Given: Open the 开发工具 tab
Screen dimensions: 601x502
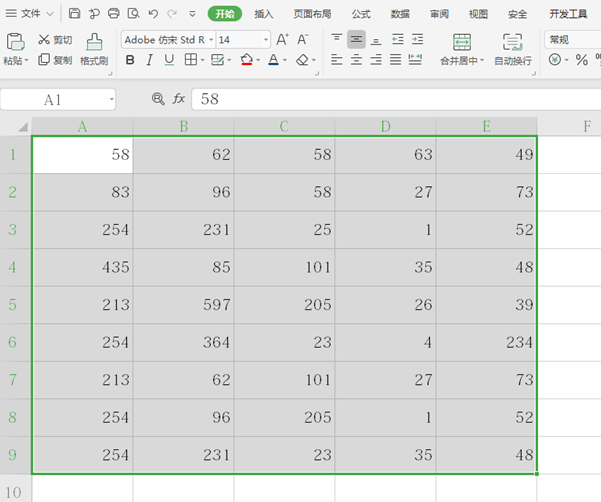Looking at the screenshot, I should [x=568, y=14].
